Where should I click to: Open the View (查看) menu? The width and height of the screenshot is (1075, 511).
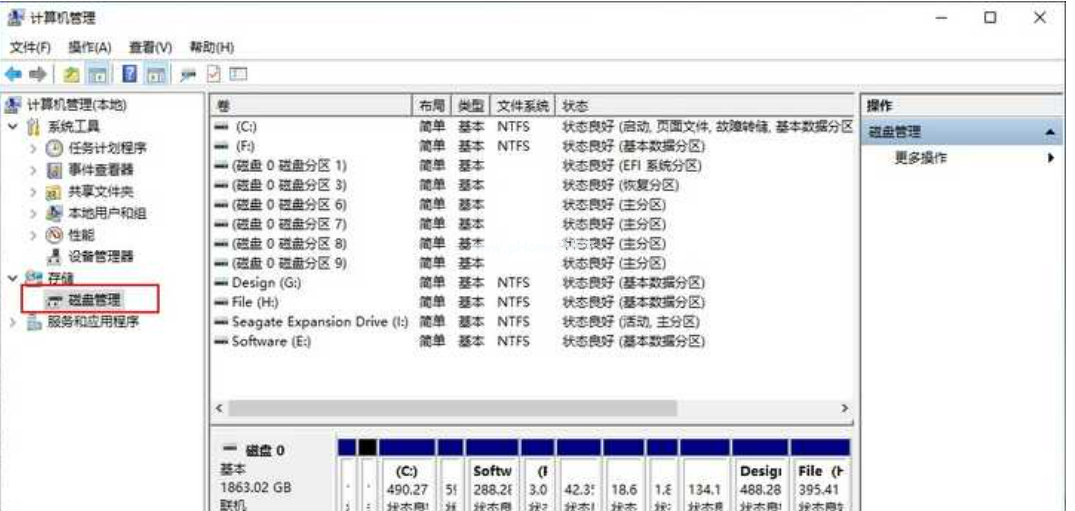pos(150,47)
